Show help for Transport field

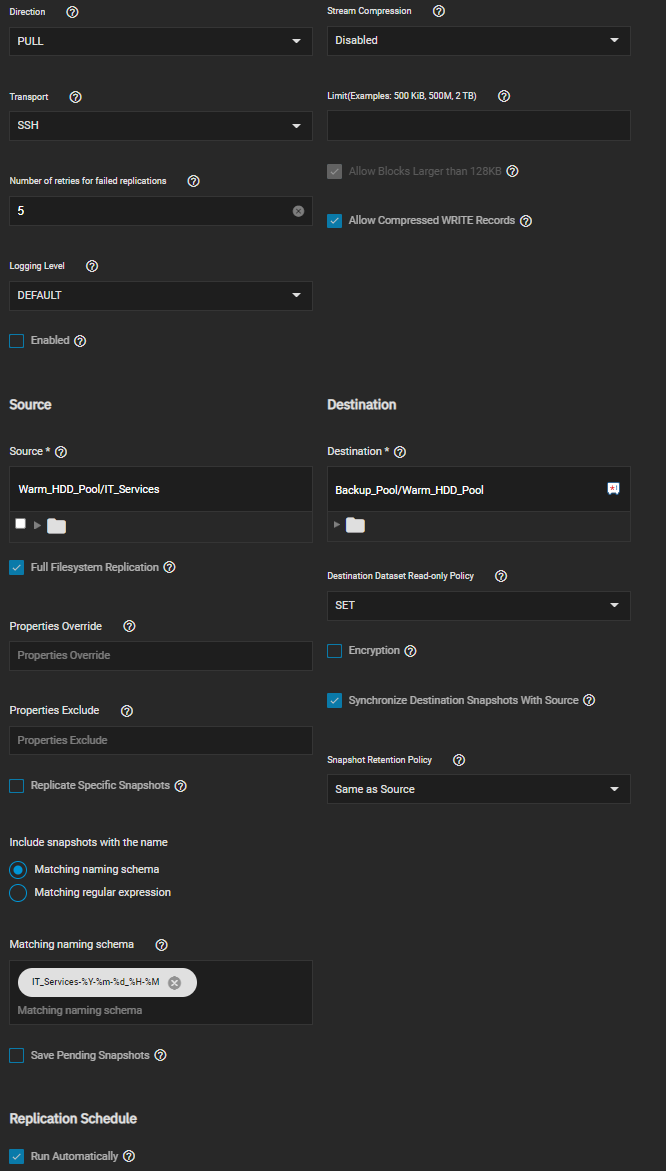click(x=75, y=97)
